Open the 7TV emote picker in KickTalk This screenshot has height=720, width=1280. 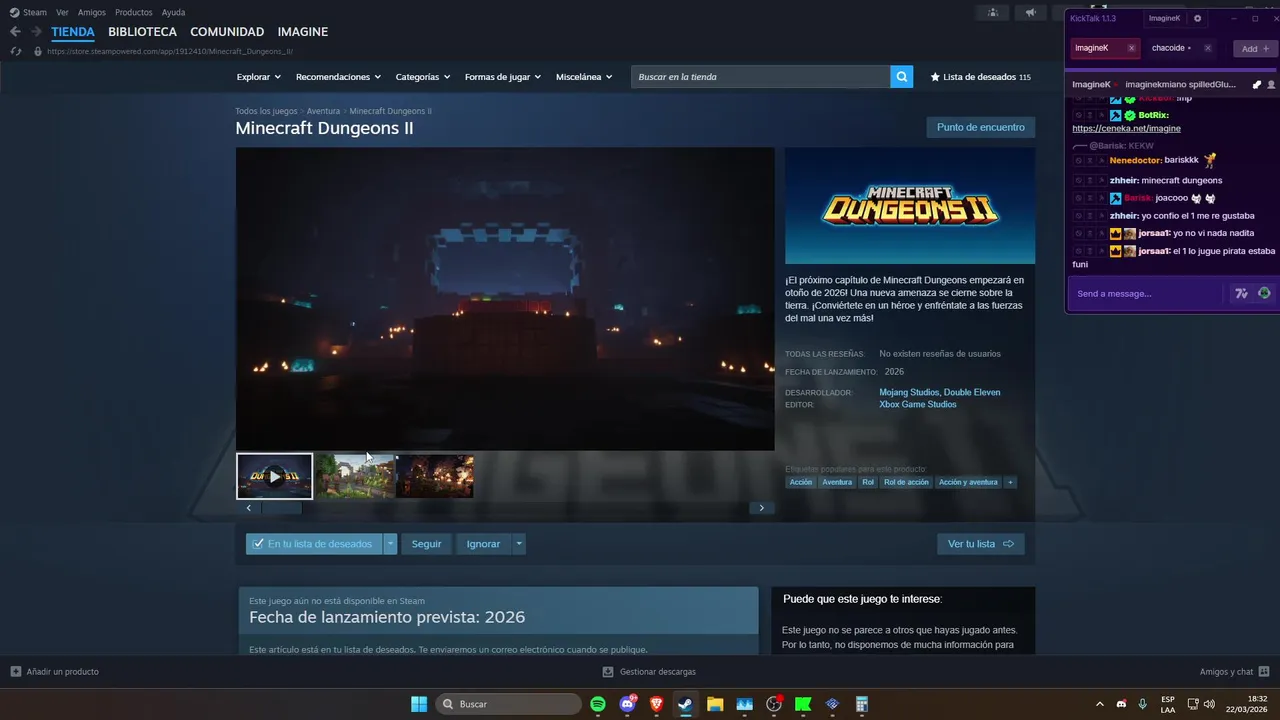(x=1241, y=293)
